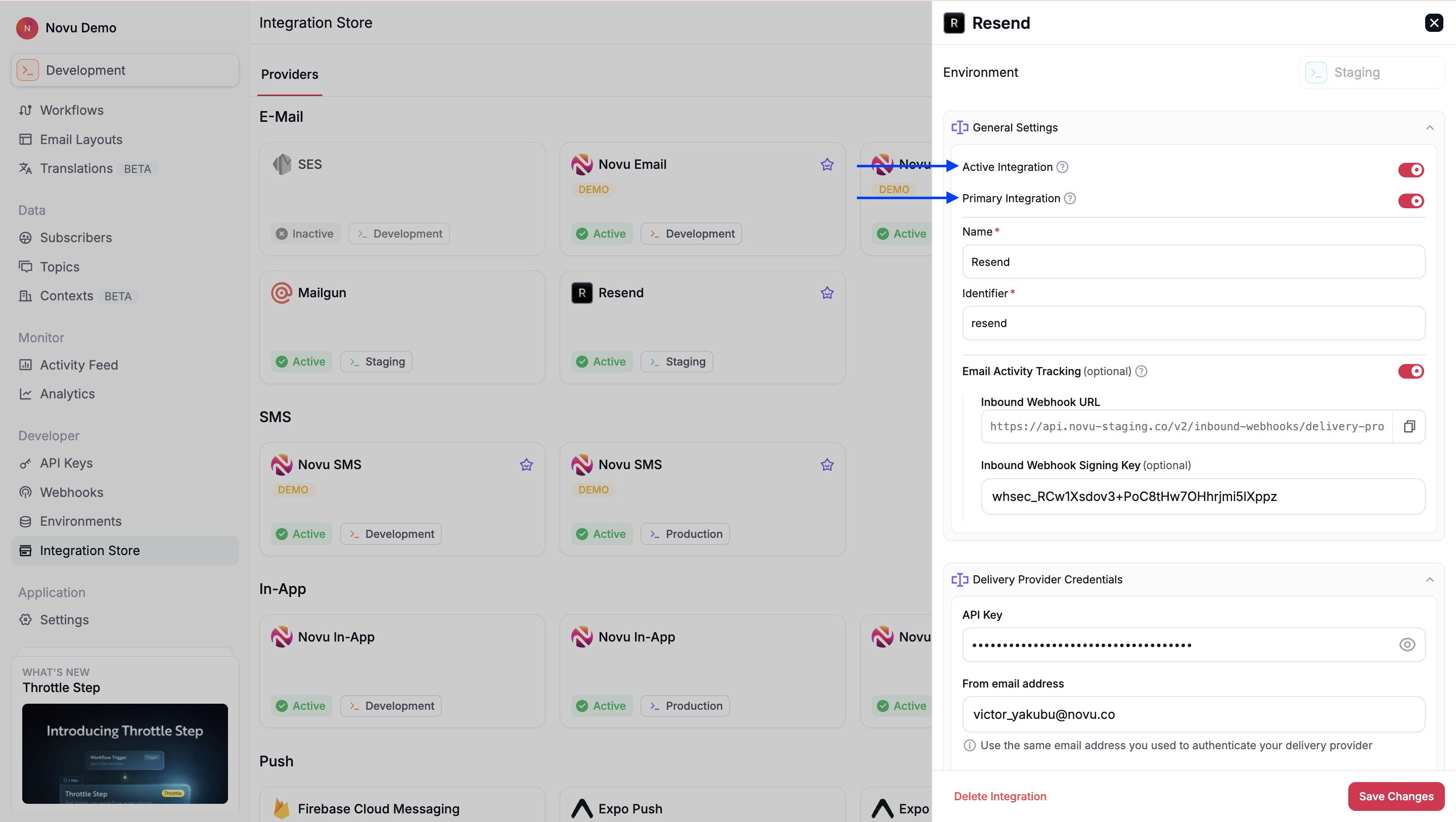
Task: Select the Analytics icon under Monitor
Action: coord(26,393)
